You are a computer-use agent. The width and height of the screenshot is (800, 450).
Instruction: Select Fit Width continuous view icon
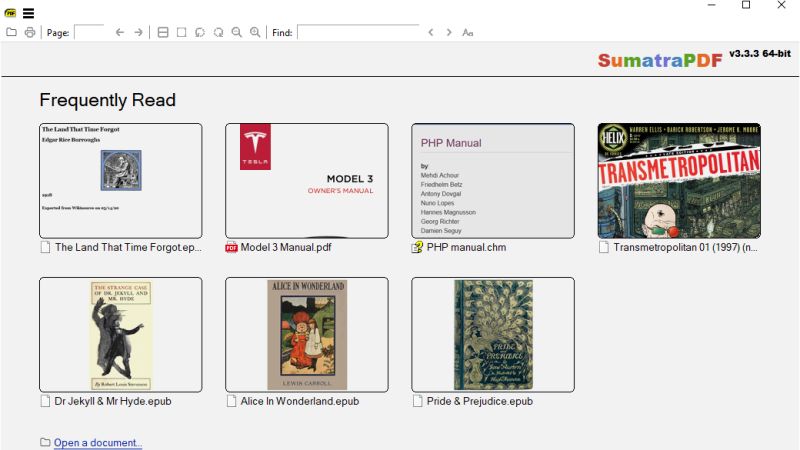click(x=163, y=32)
